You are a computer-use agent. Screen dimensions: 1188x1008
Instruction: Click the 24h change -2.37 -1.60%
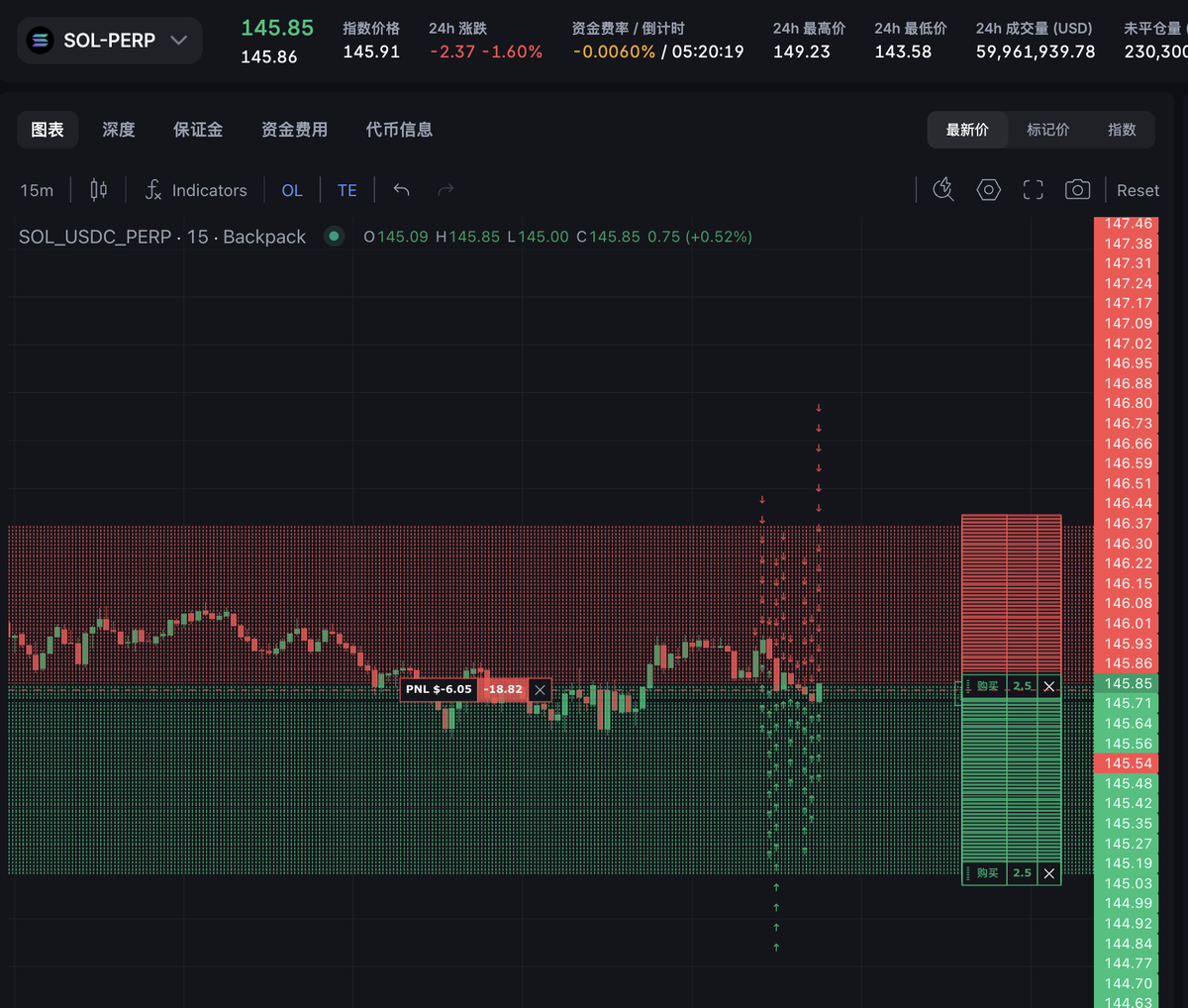point(486,51)
